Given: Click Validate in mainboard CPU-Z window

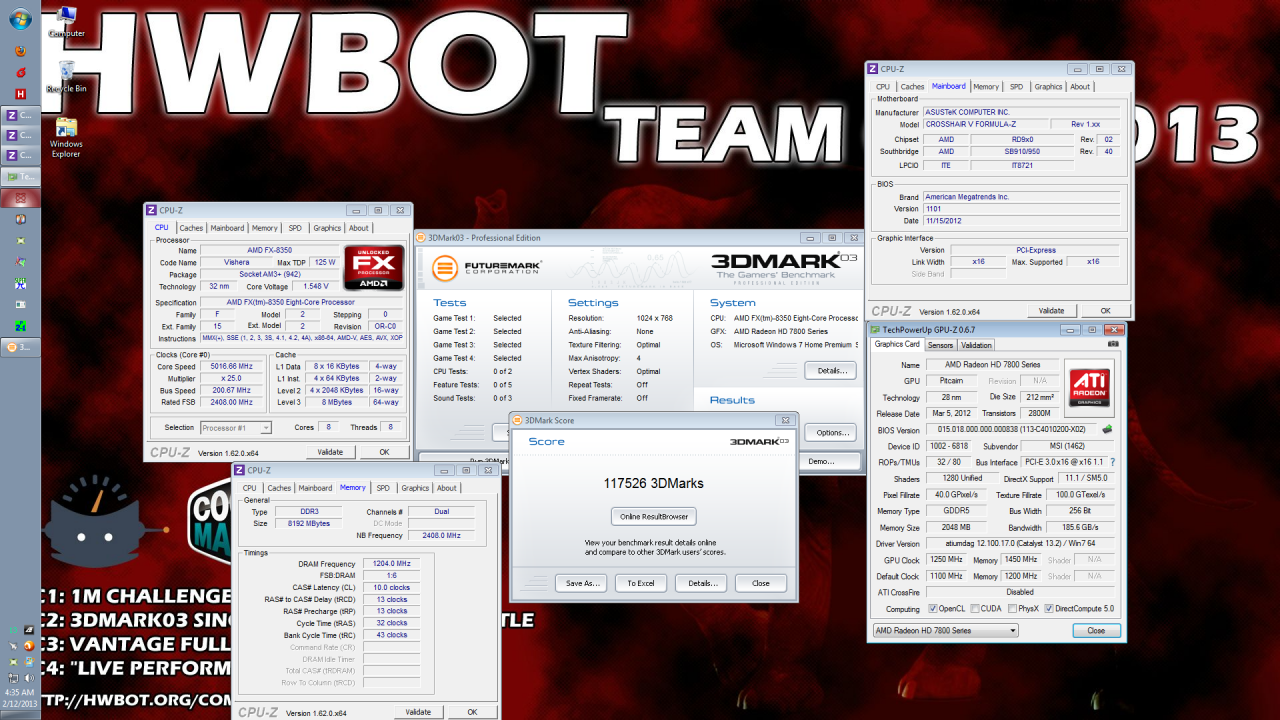Looking at the screenshot, I should [1052, 311].
